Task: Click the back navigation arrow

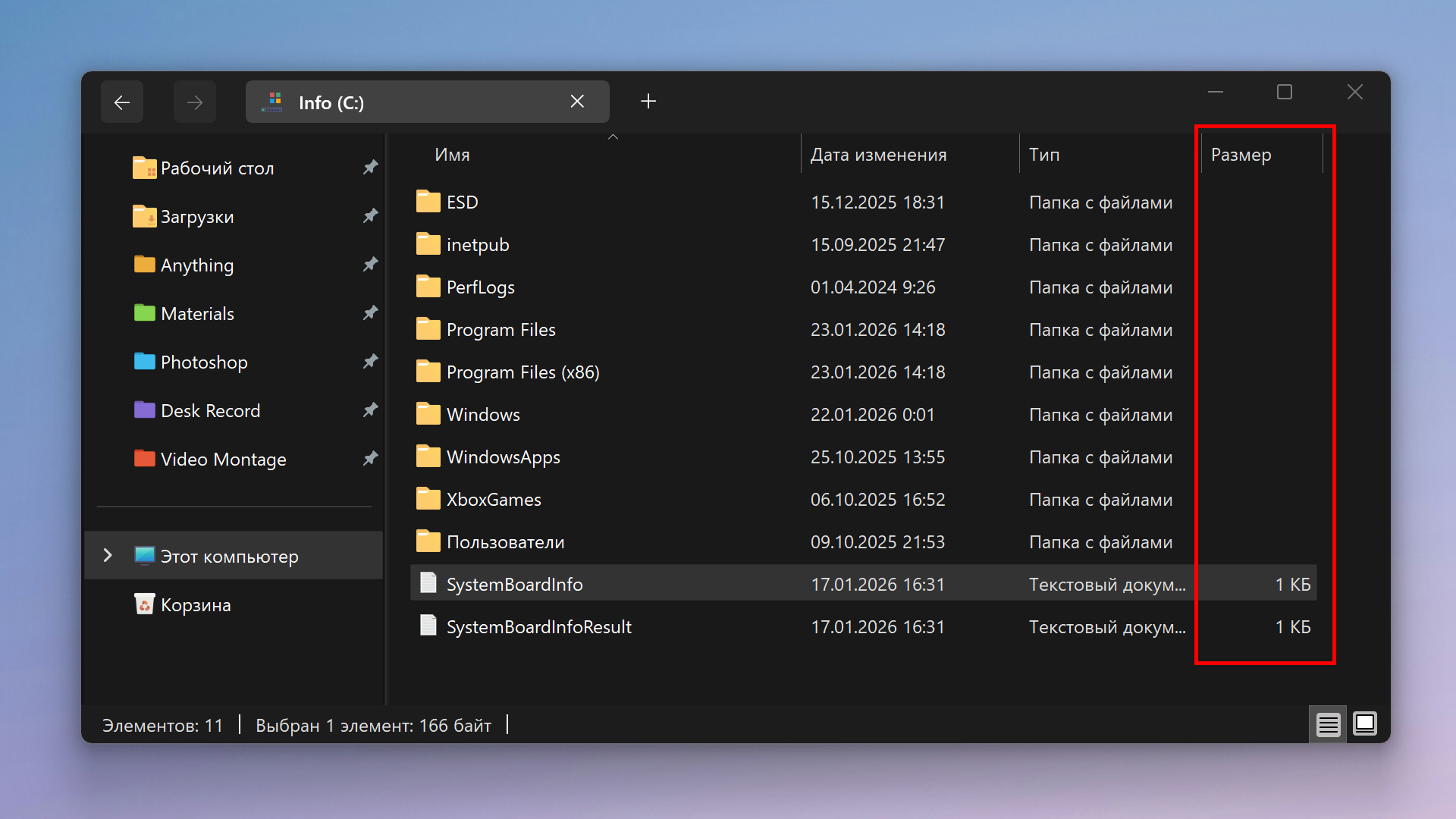Action: point(122,102)
